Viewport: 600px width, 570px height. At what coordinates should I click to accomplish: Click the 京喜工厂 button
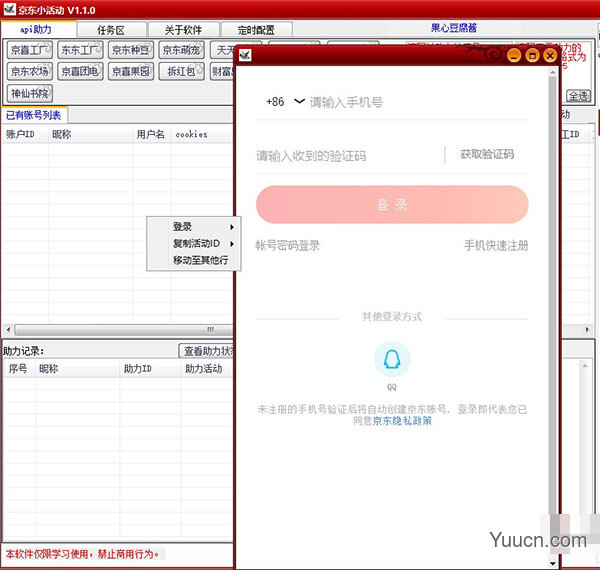pyautogui.click(x=29, y=50)
